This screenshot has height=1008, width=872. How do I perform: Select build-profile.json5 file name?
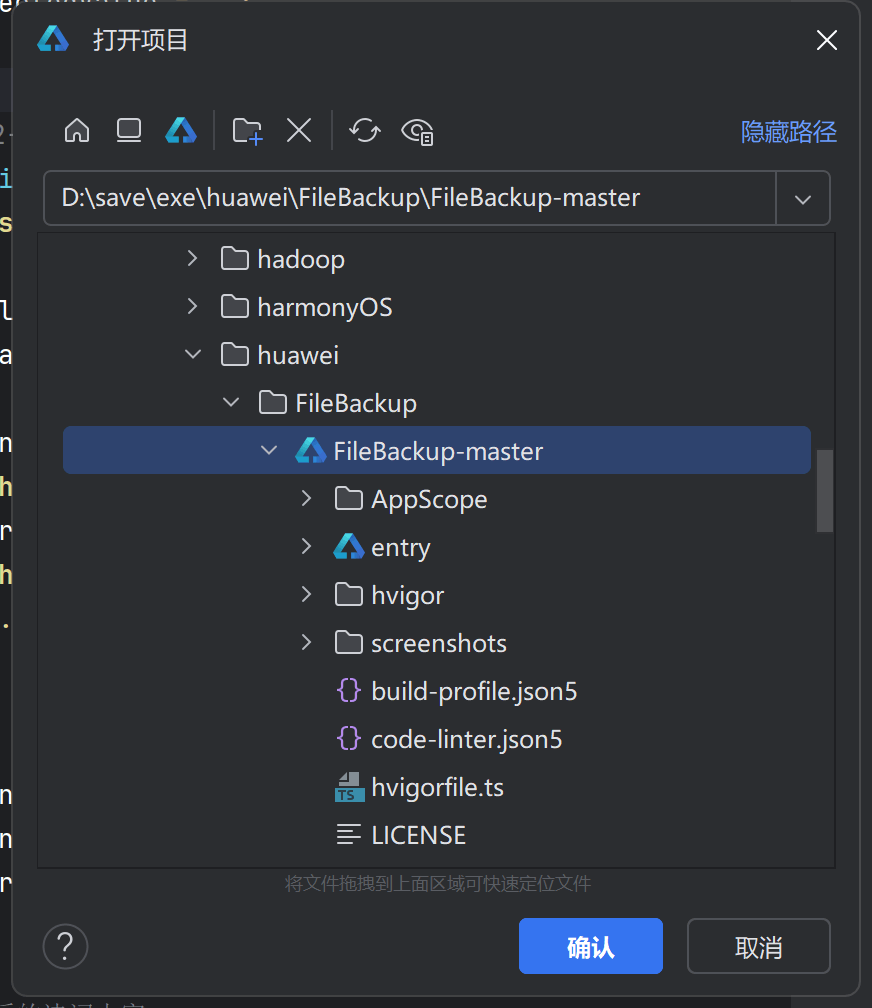tap(474, 692)
